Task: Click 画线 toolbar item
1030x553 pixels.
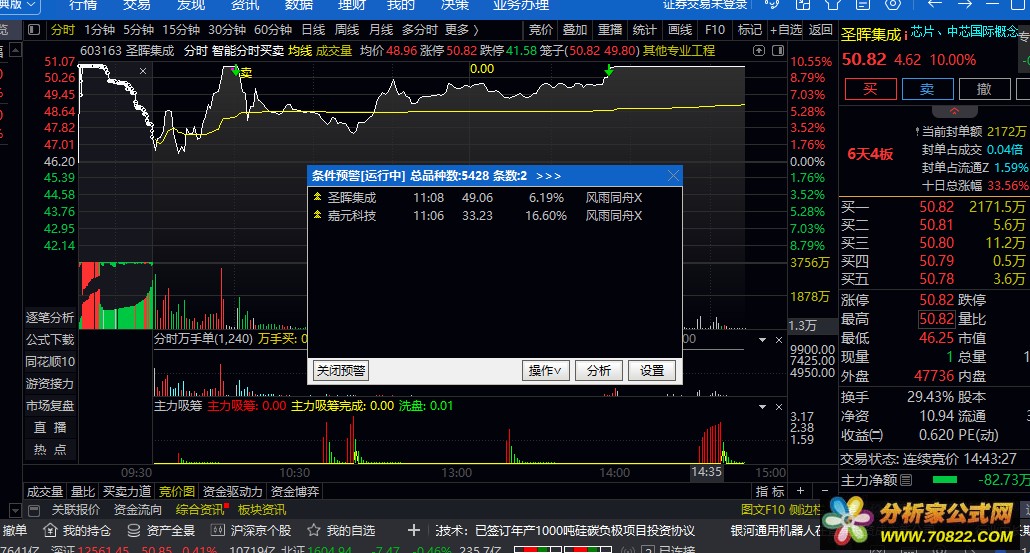Action: (x=679, y=30)
